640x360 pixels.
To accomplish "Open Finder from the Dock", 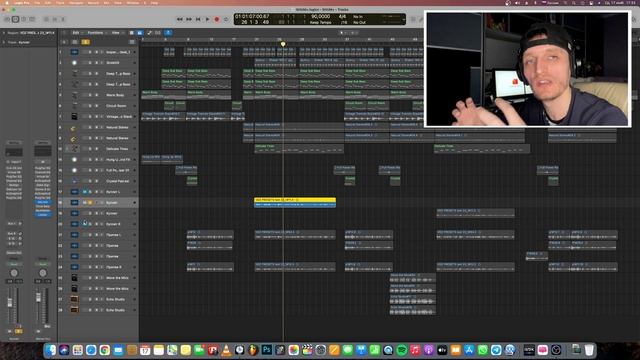I will coord(51,350).
